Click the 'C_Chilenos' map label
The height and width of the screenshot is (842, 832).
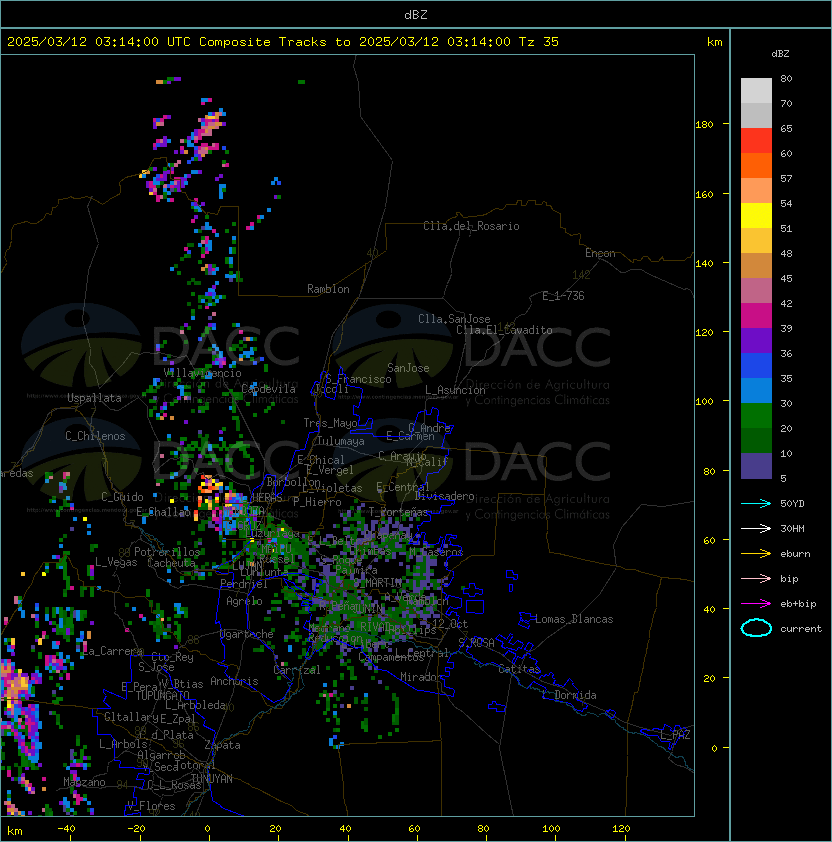[95, 436]
